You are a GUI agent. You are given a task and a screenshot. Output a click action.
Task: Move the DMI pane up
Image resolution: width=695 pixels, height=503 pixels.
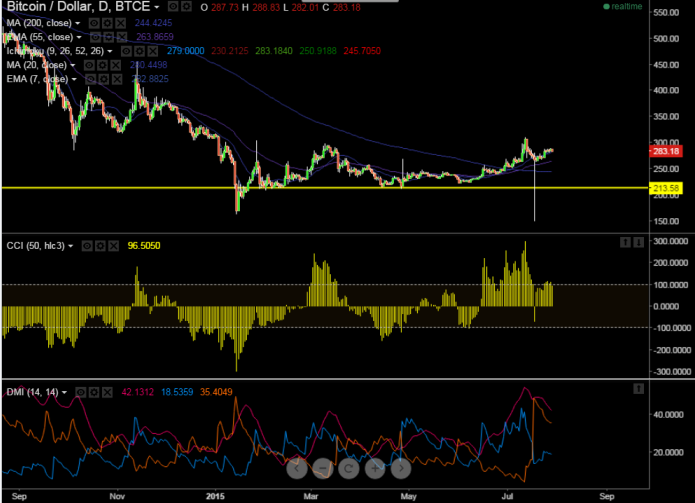point(638,389)
